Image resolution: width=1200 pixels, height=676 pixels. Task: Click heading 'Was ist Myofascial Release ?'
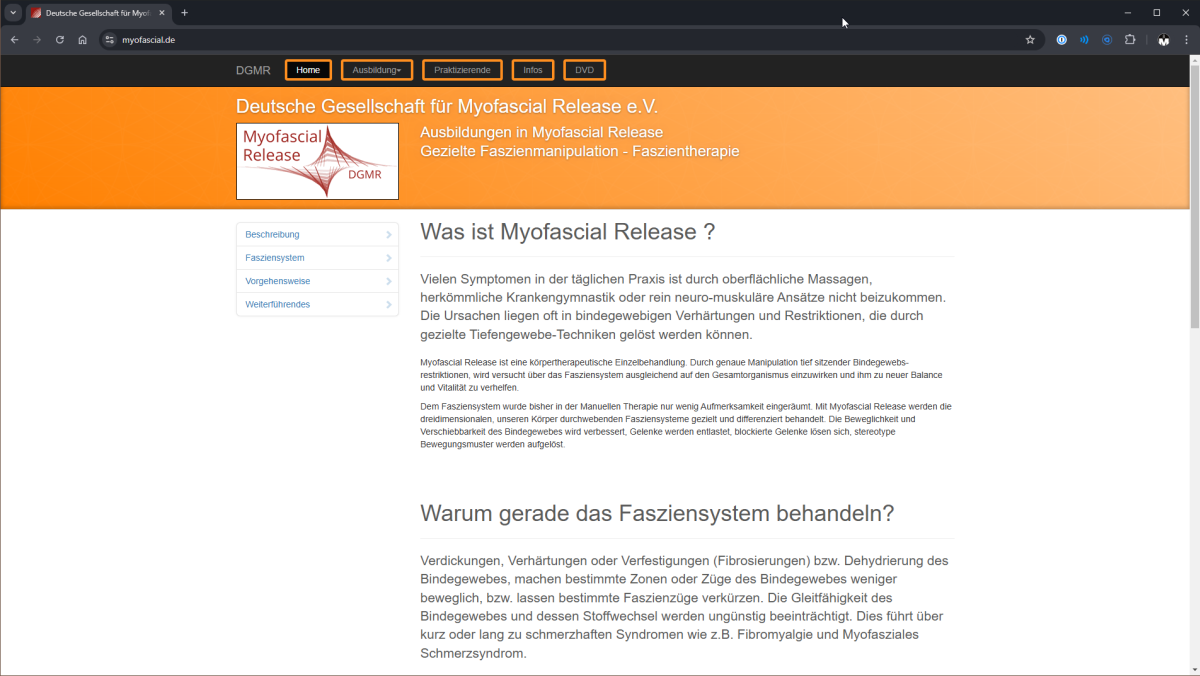567,232
